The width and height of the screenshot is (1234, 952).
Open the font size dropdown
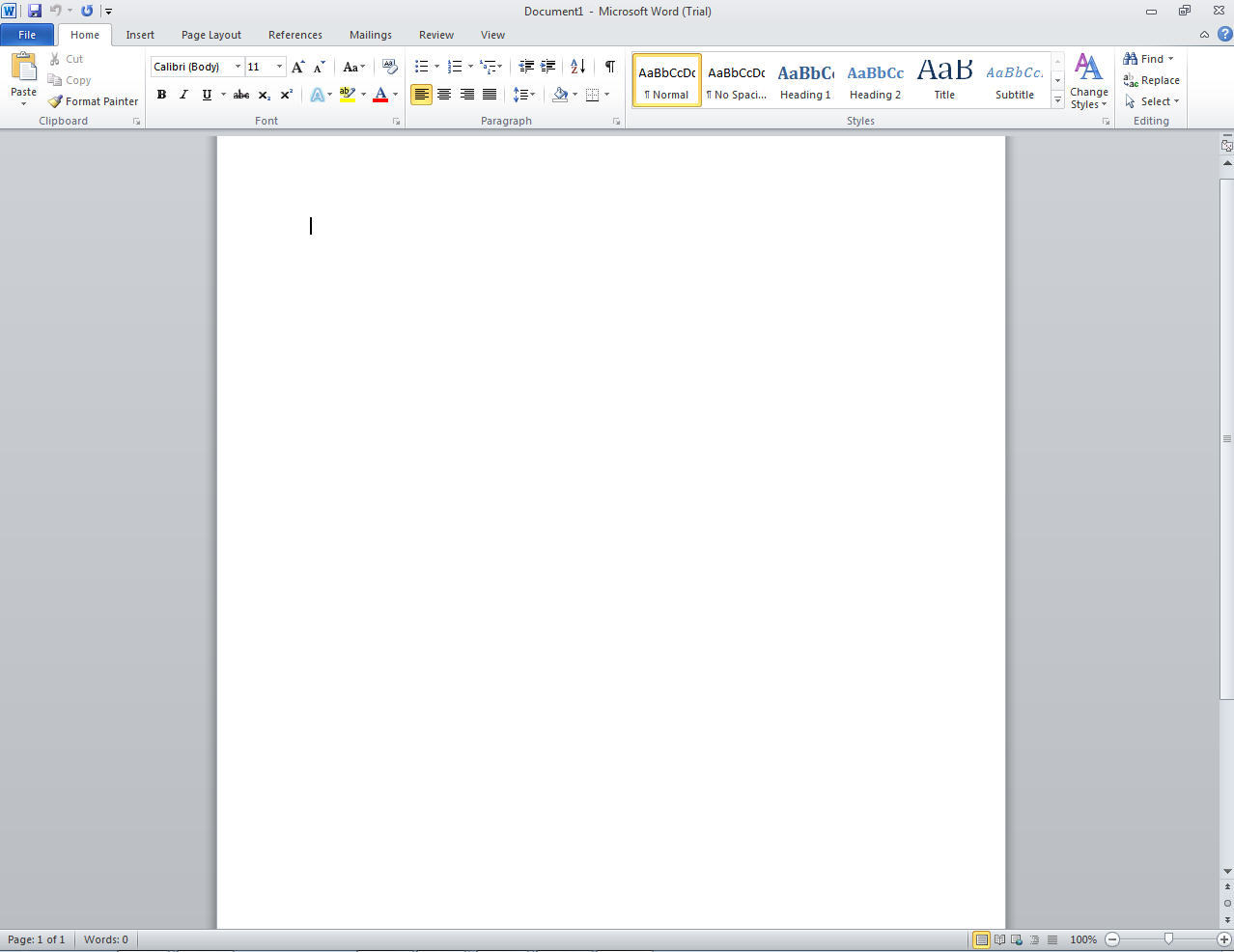[279, 67]
